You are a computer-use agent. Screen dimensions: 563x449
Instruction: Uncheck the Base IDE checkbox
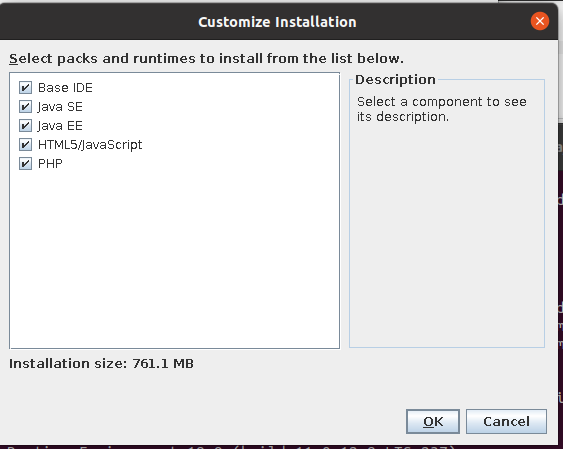pyautogui.click(x=25, y=88)
